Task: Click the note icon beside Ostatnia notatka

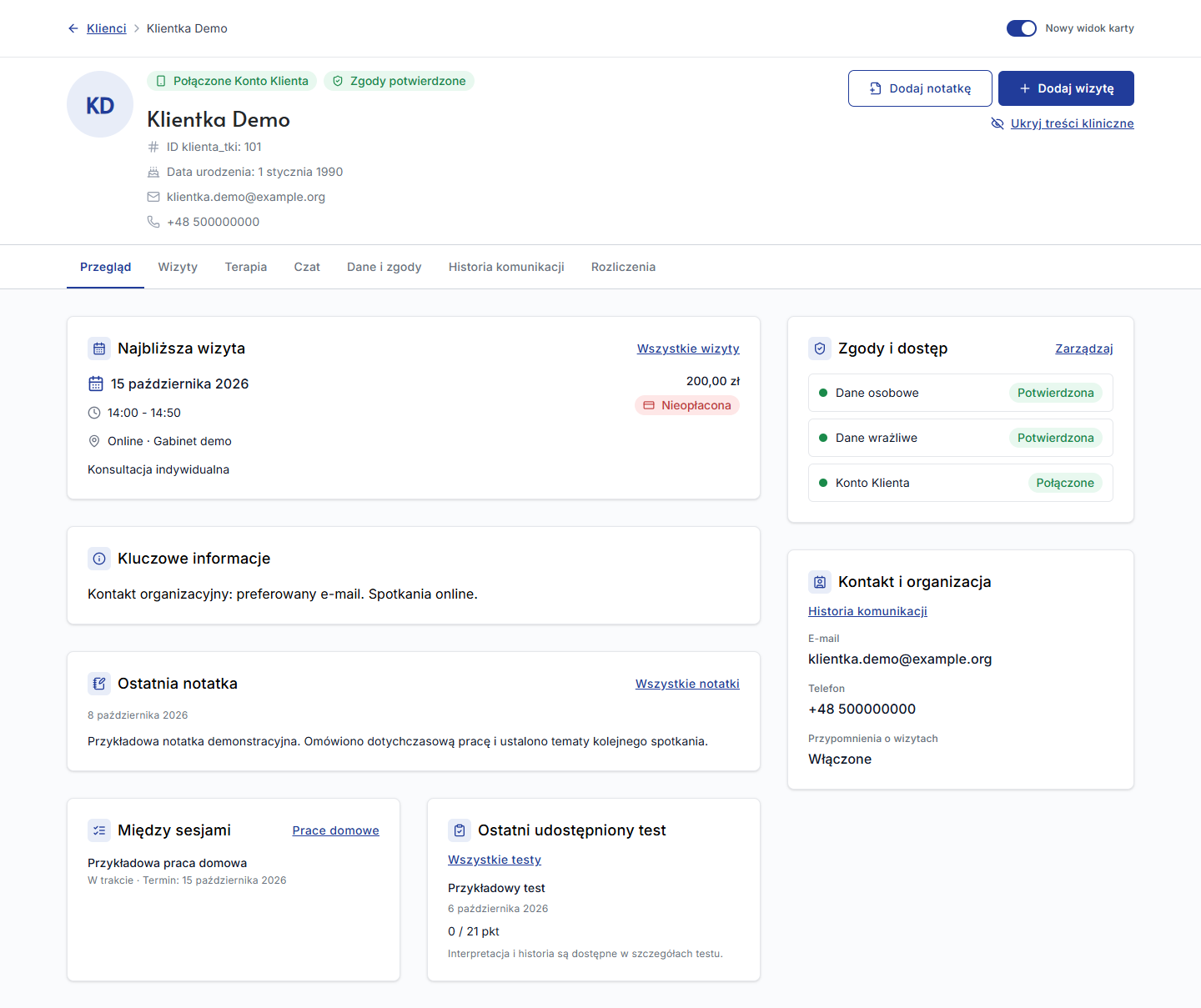Action: 99,684
